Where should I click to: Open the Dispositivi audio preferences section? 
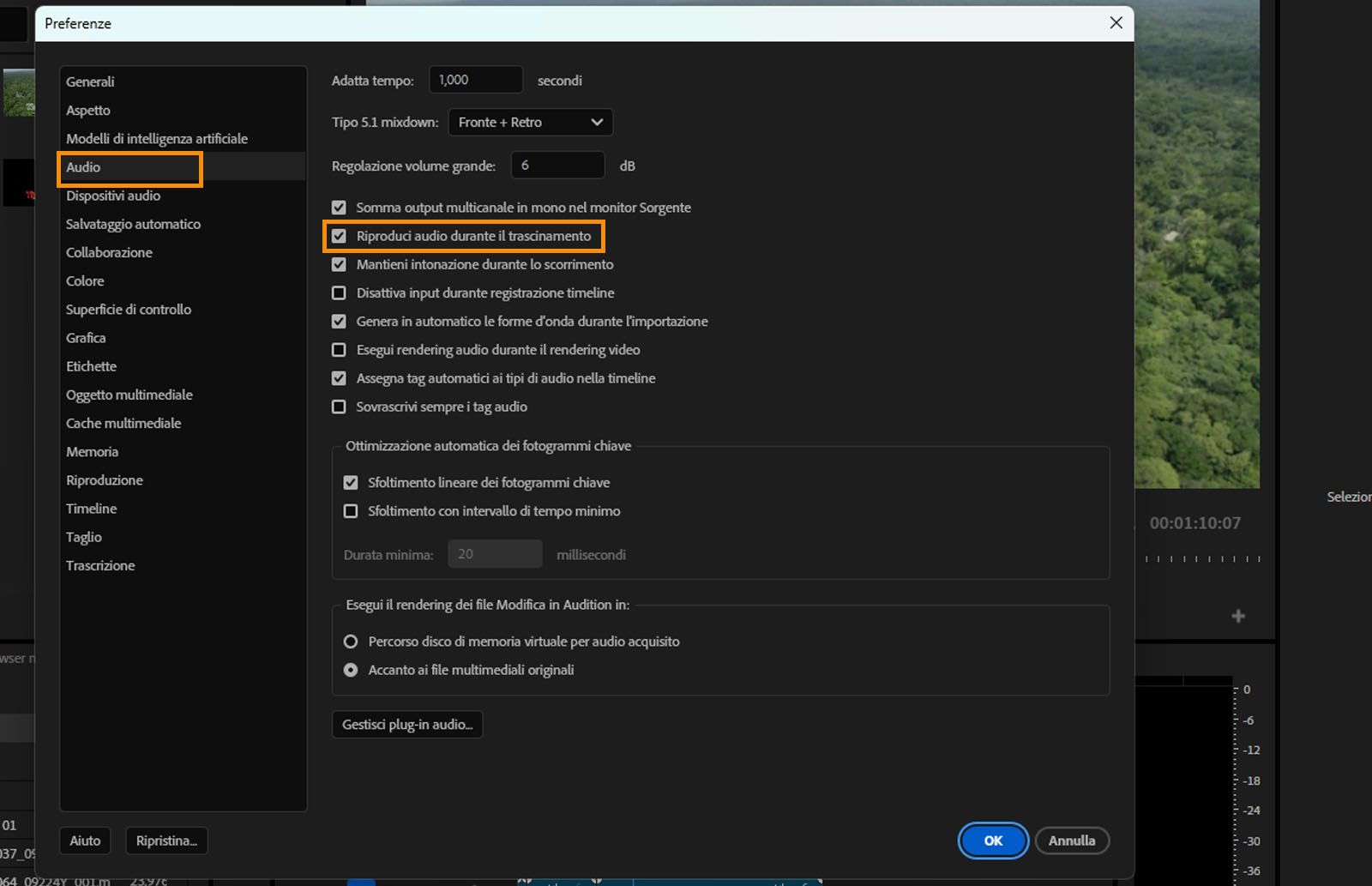click(112, 196)
